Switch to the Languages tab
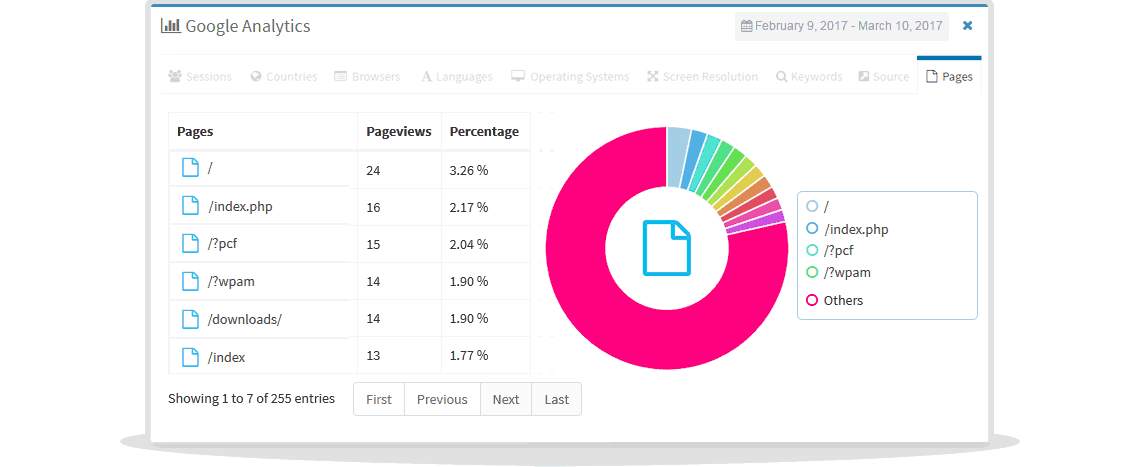Viewport: 1140px width, 467px height. click(457, 76)
